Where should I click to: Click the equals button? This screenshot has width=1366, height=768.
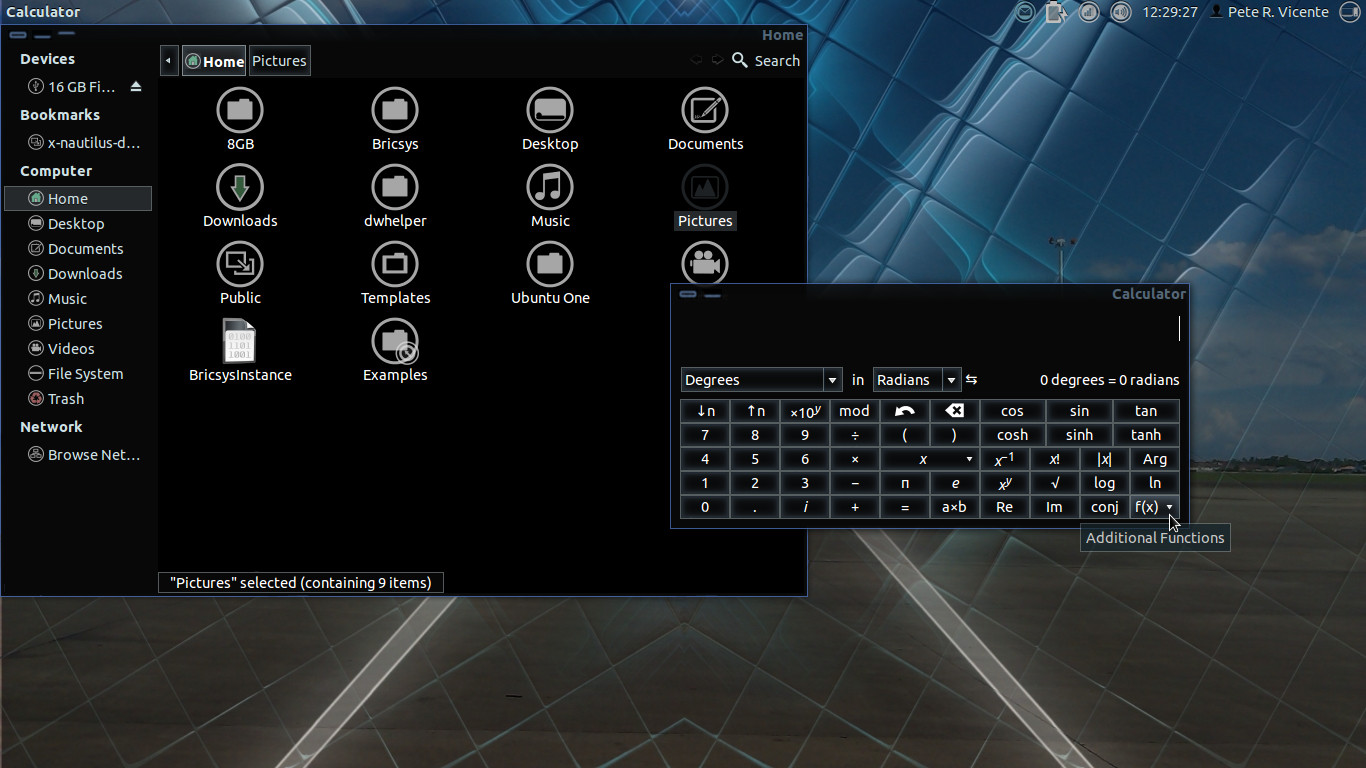(x=905, y=507)
